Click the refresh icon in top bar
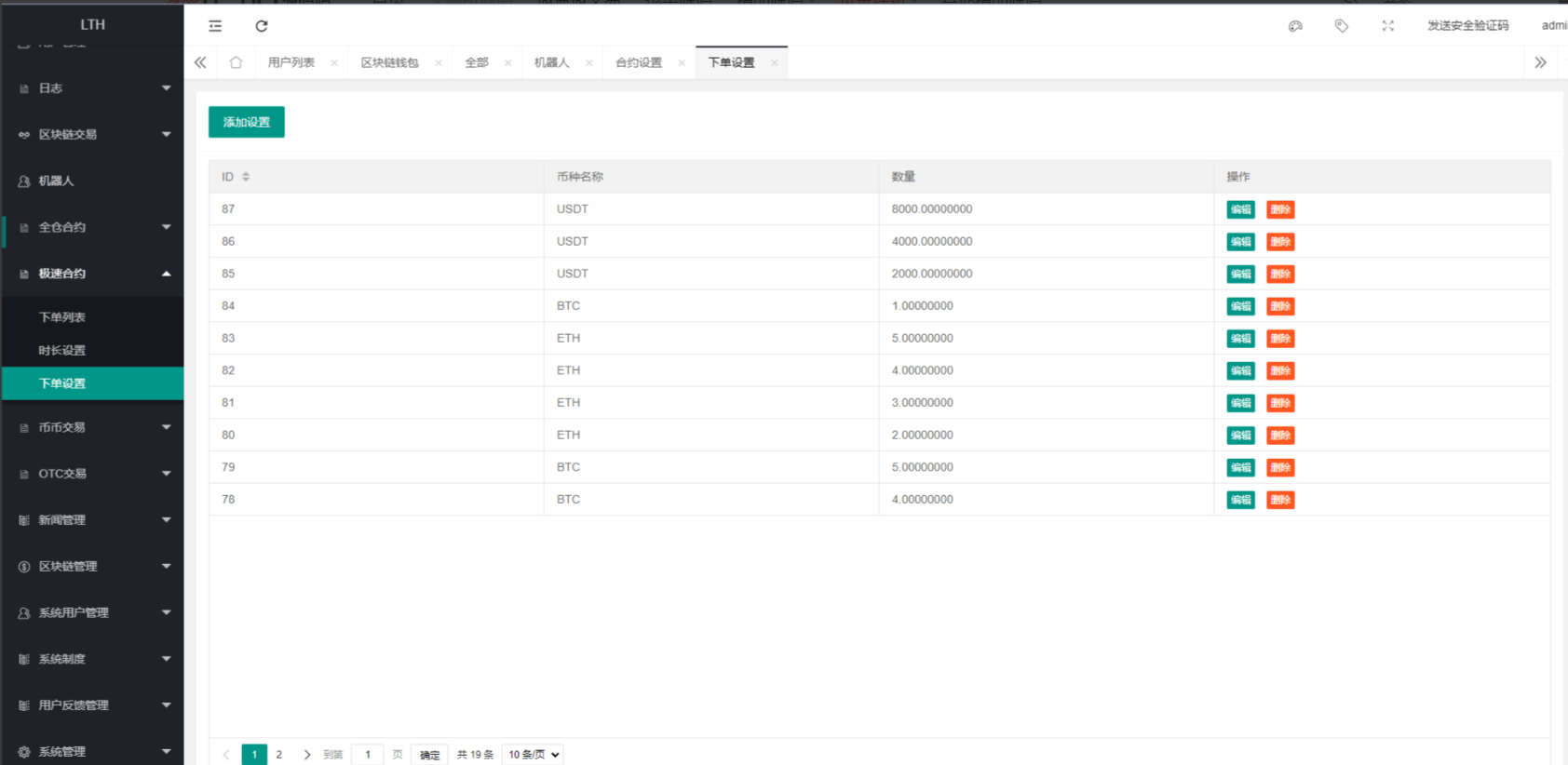Viewport: 1568px width, 765px height. click(x=262, y=26)
